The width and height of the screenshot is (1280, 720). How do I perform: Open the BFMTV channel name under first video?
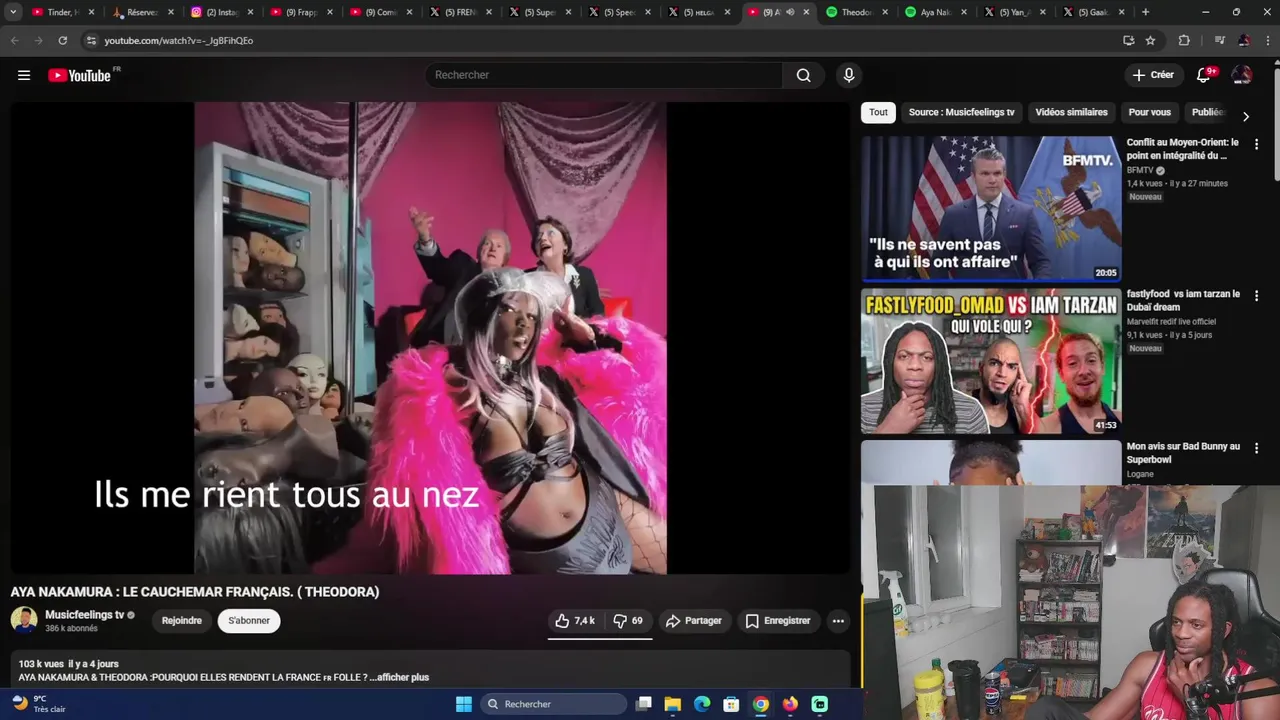click(x=1140, y=170)
